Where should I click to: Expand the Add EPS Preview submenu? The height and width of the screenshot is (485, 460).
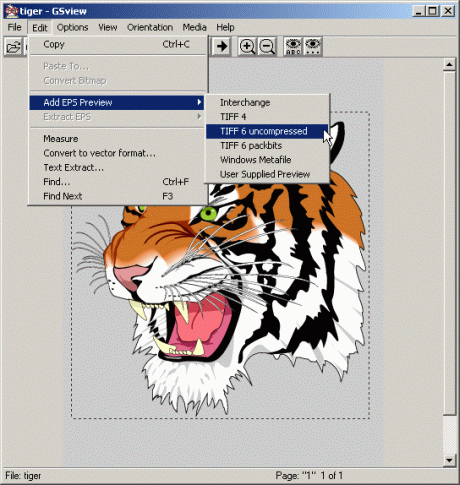pyautogui.click(x=117, y=103)
